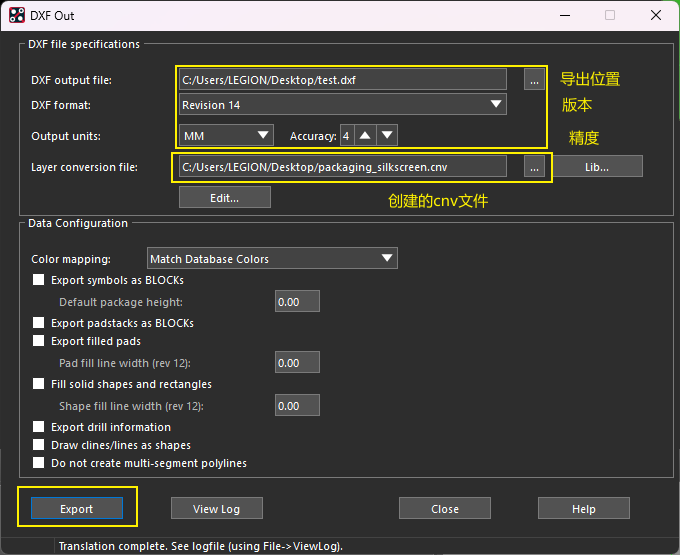
Task: Toggle Export padstacks as BLOCKs
Action: click(x=39, y=323)
